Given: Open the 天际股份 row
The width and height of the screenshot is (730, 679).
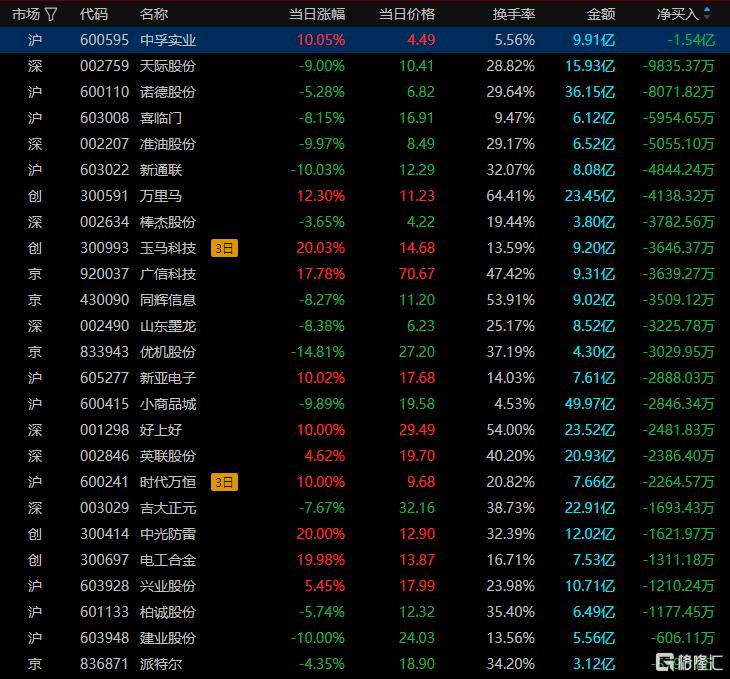Looking at the screenshot, I should click(x=365, y=66).
